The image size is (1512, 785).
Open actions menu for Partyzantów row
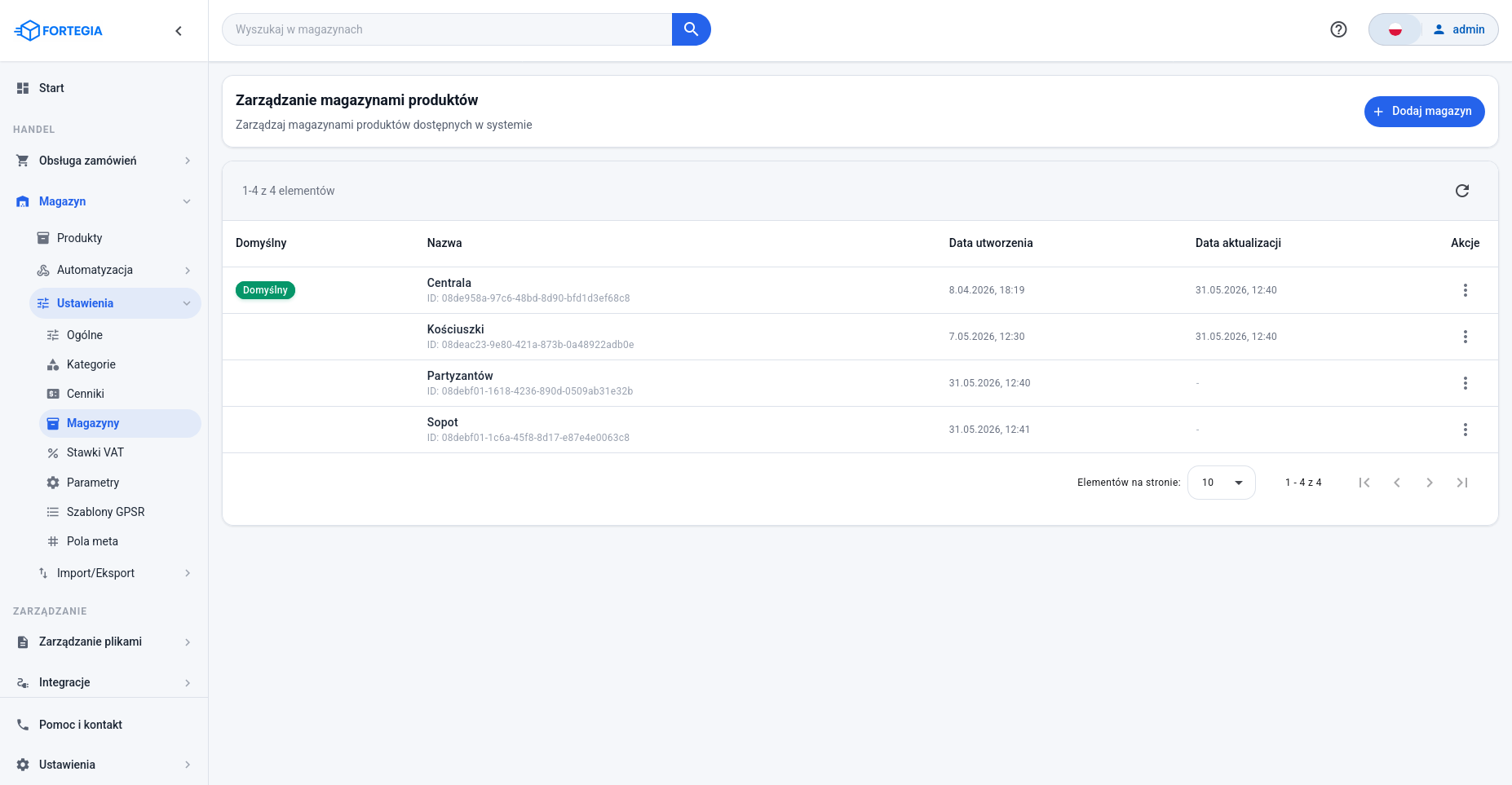1466,383
